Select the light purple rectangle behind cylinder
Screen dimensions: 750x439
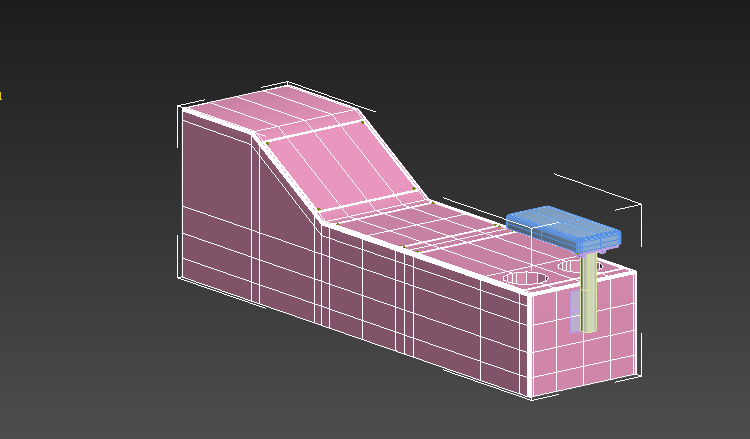click(575, 311)
